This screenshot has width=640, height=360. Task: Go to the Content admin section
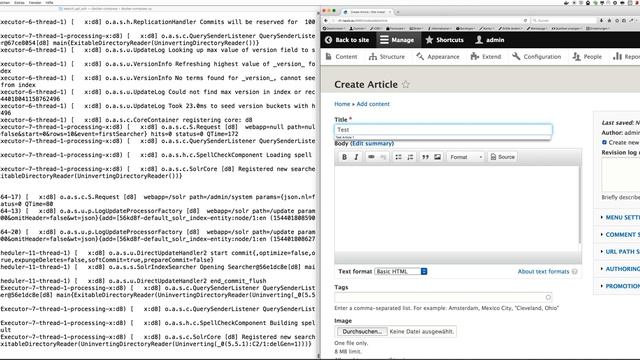pyautogui.click(x=341, y=57)
